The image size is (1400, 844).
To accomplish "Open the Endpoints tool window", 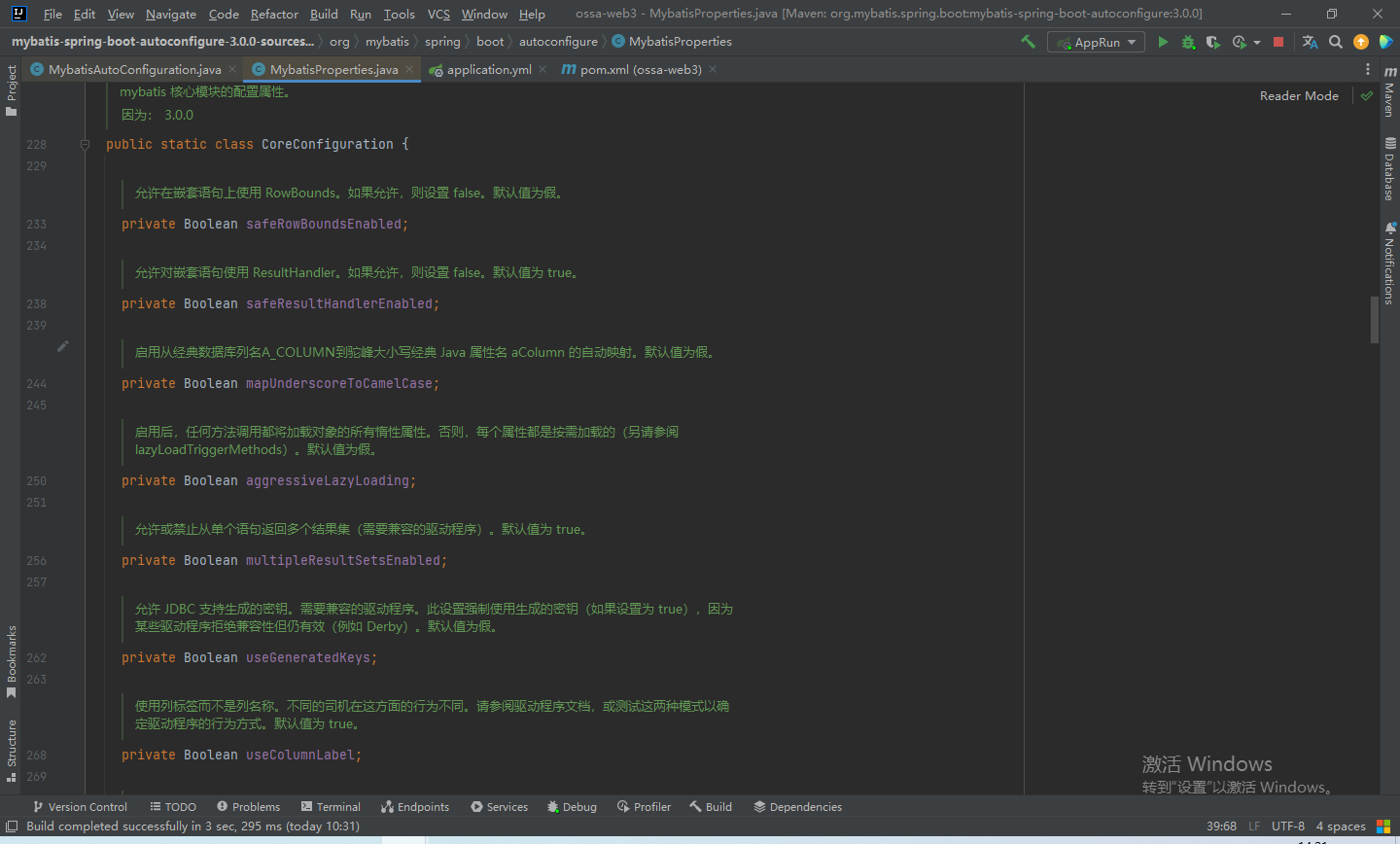I will click(415, 807).
